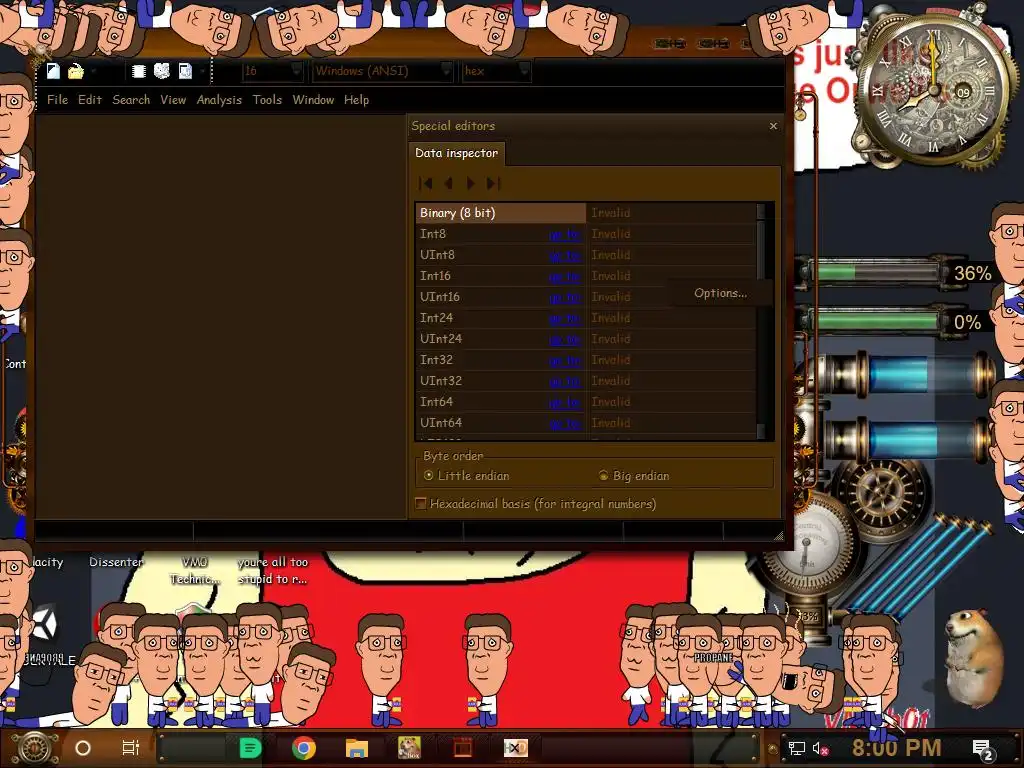
Task: Close the Special editors panel
Action: click(x=773, y=125)
